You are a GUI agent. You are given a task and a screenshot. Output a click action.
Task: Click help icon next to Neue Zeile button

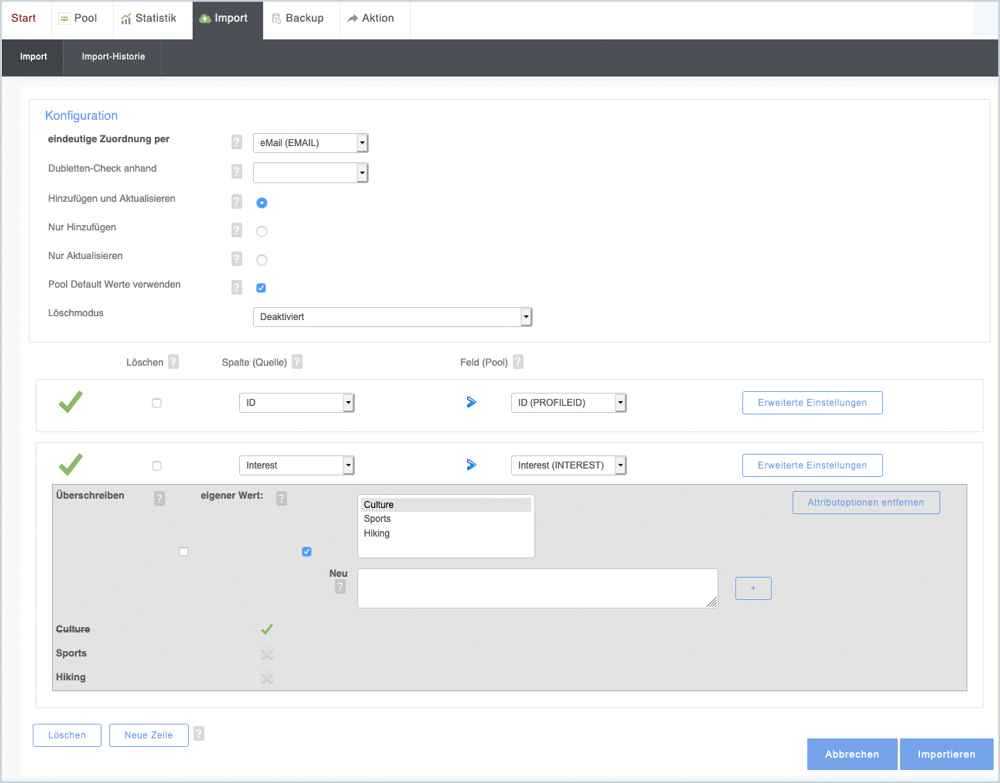tap(199, 734)
